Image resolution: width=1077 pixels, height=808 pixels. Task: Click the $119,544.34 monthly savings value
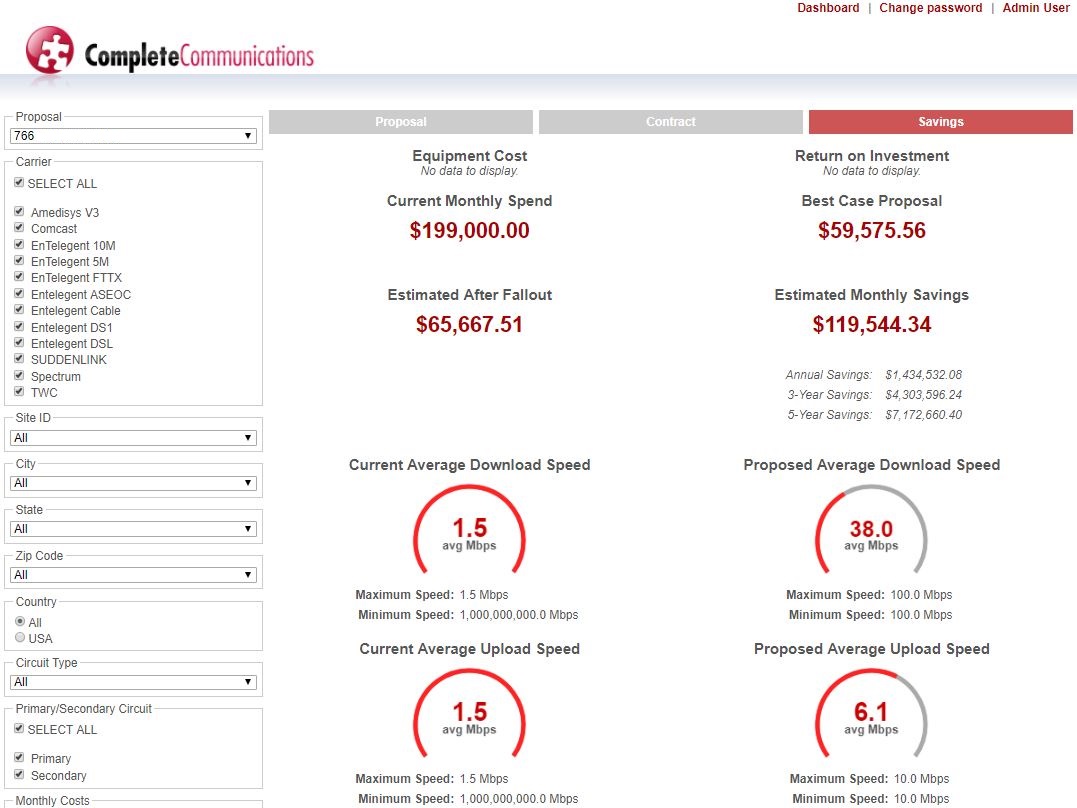(872, 324)
